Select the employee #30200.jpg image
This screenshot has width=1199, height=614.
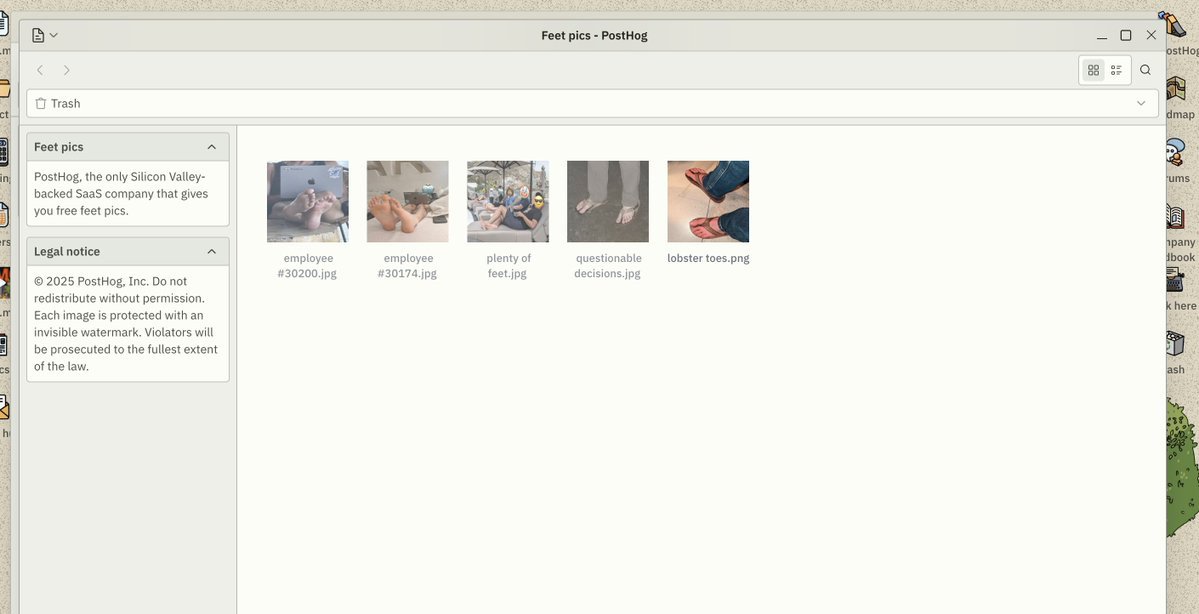pos(308,201)
